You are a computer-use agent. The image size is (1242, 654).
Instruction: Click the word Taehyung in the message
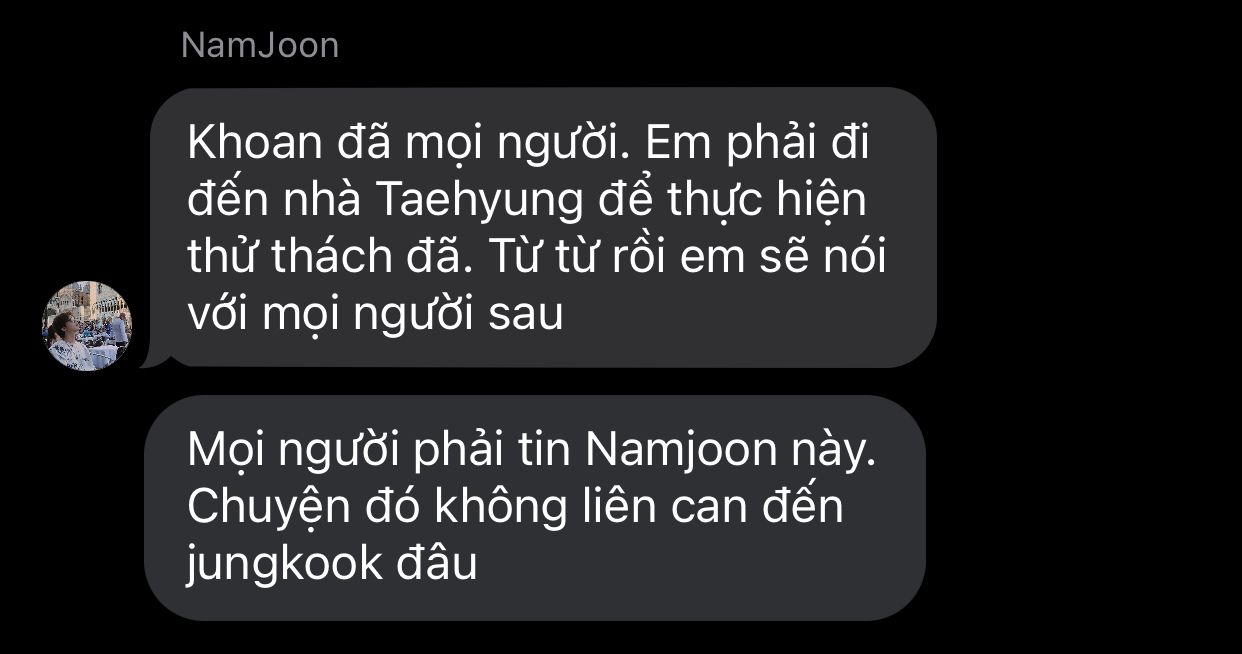(x=479, y=202)
